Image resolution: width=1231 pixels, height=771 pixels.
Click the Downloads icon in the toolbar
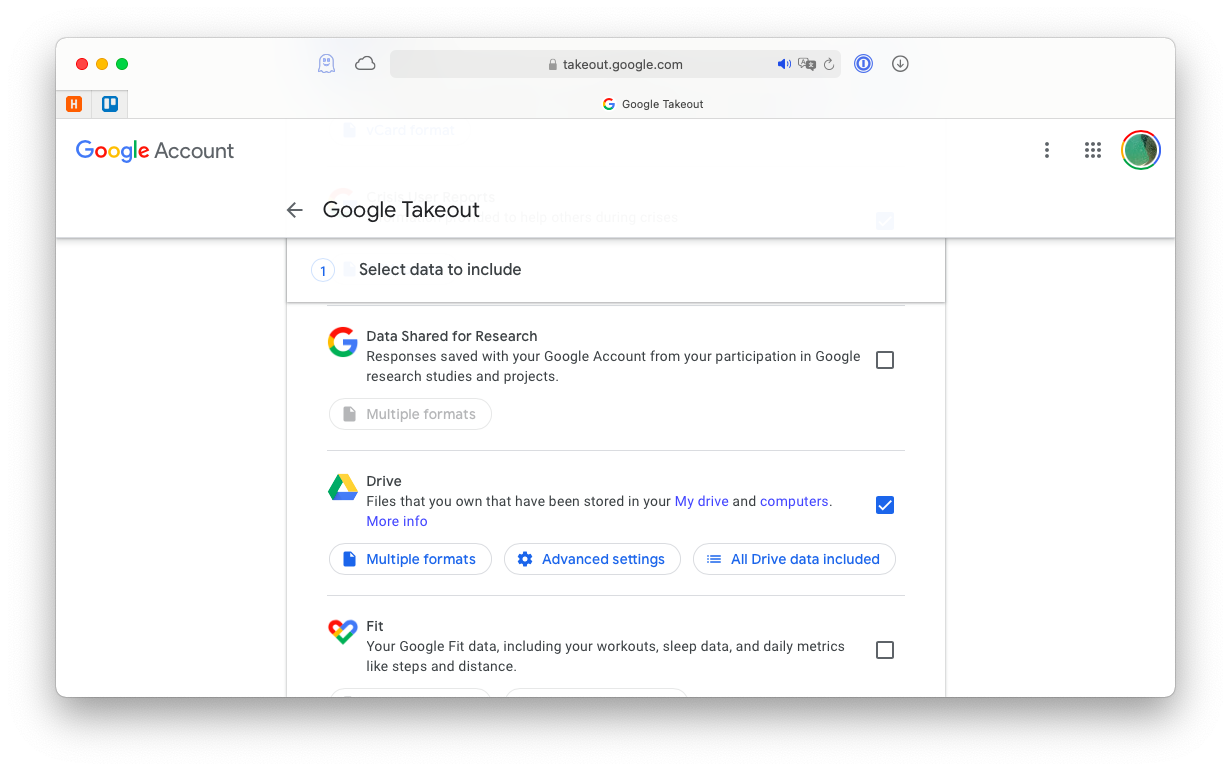900,63
